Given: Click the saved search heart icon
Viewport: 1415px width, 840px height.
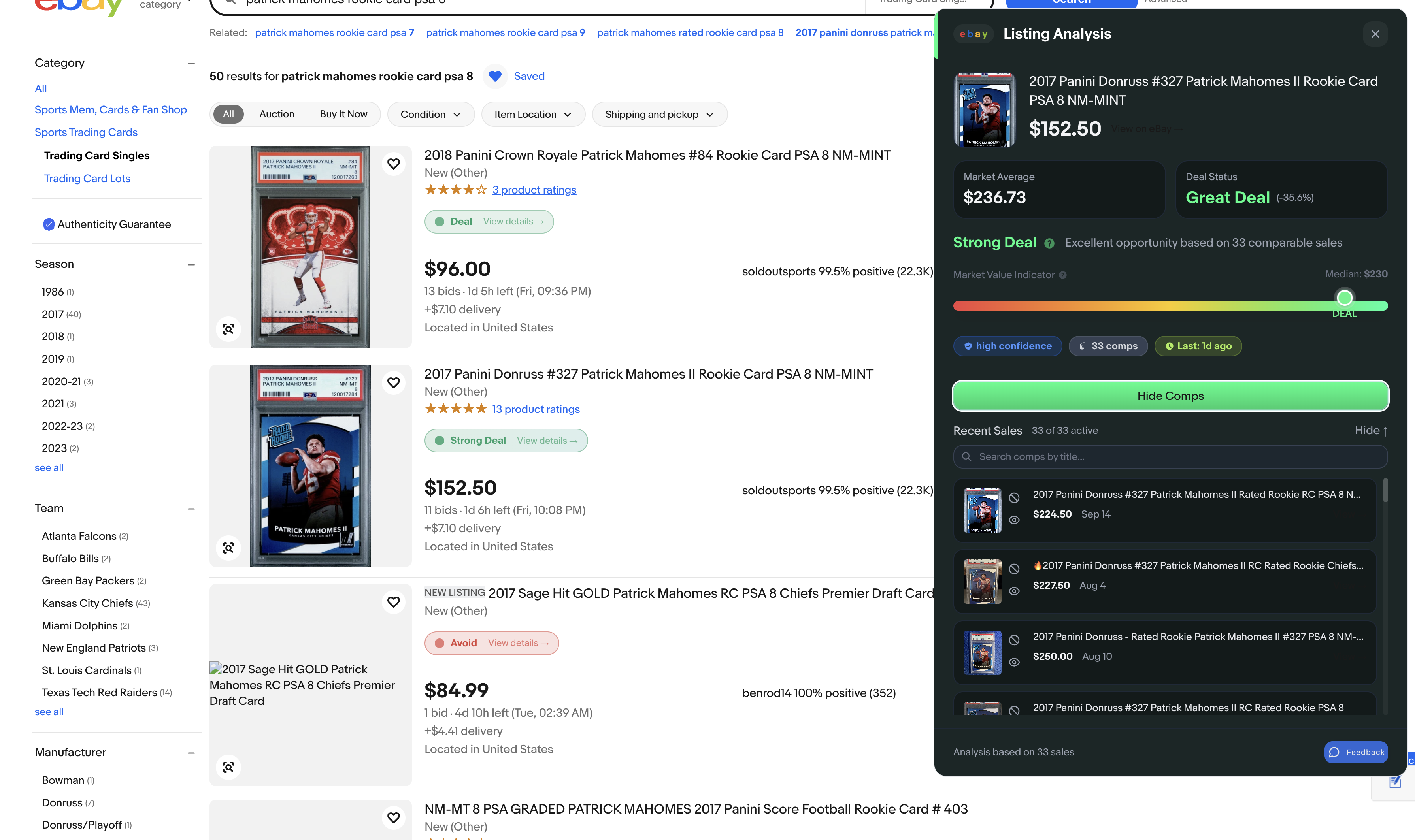Looking at the screenshot, I should [495, 76].
